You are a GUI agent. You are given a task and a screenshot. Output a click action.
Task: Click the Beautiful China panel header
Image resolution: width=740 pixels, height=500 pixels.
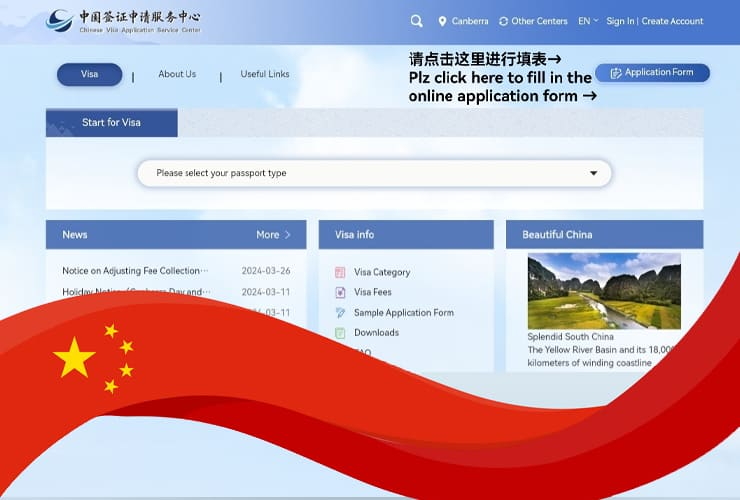point(605,235)
